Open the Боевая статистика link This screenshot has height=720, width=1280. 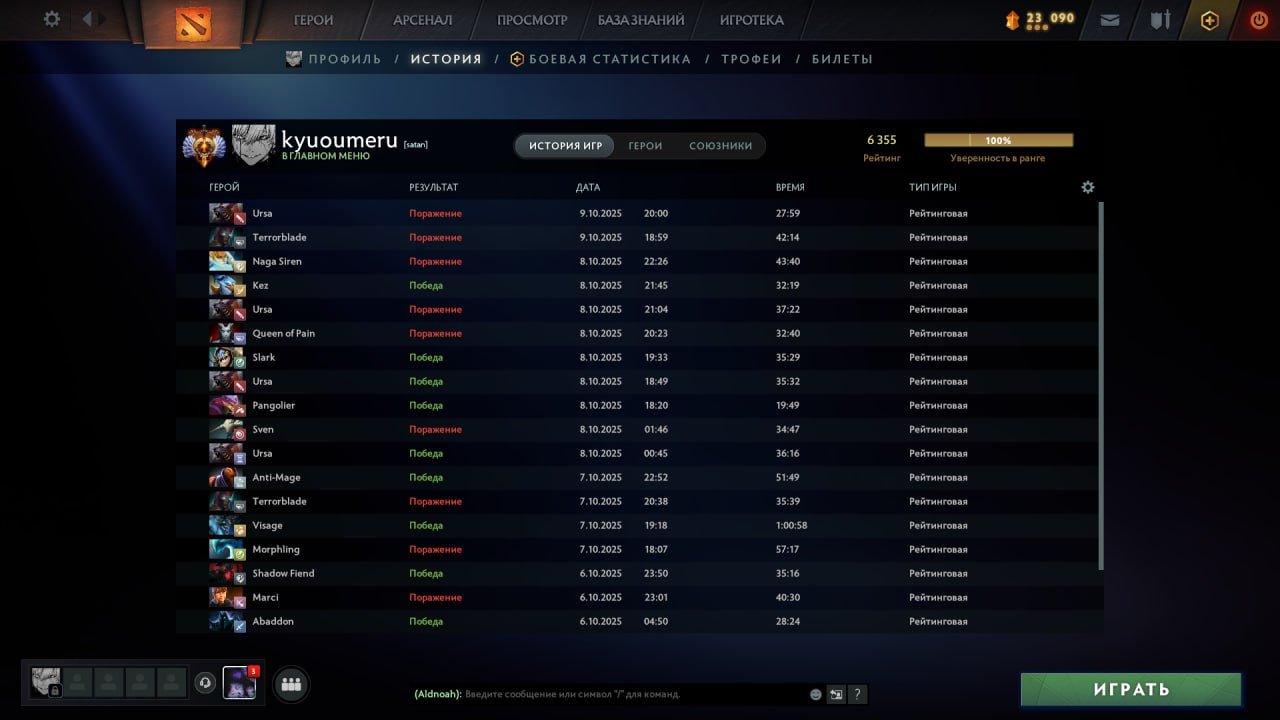609,59
